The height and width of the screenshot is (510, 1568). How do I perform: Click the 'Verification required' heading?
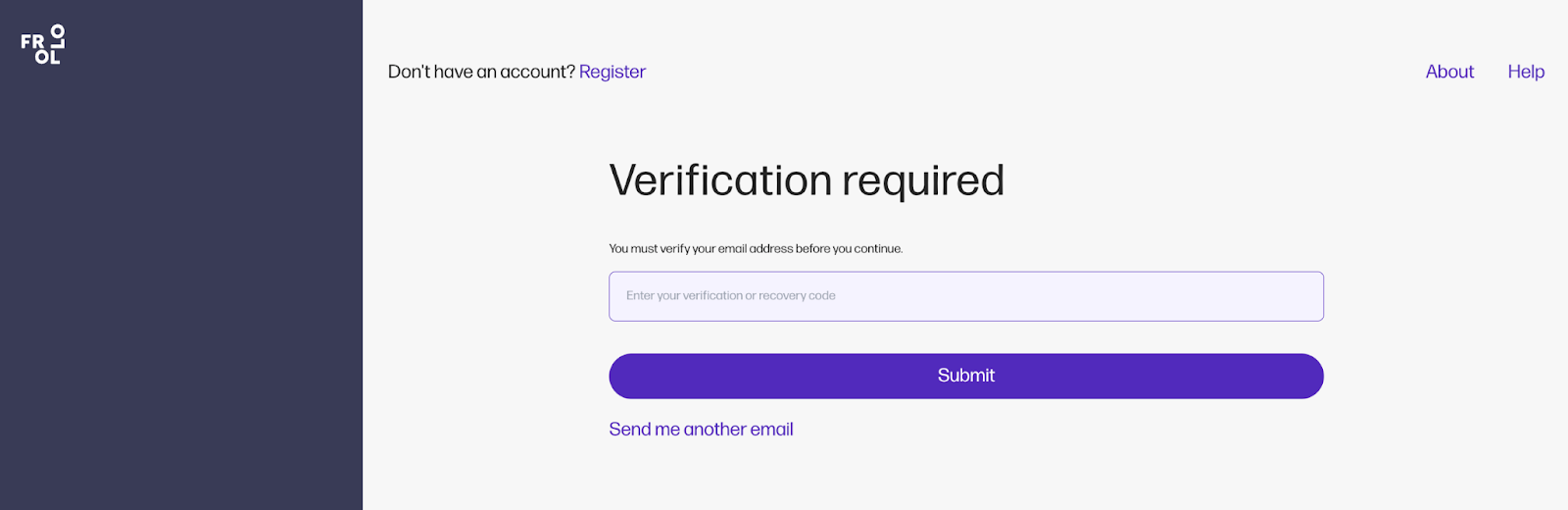(x=807, y=180)
